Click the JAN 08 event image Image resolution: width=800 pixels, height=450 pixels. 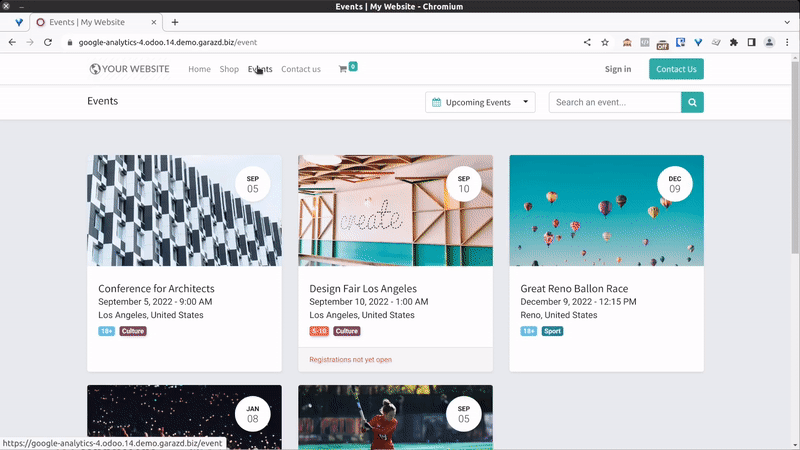pos(184,417)
